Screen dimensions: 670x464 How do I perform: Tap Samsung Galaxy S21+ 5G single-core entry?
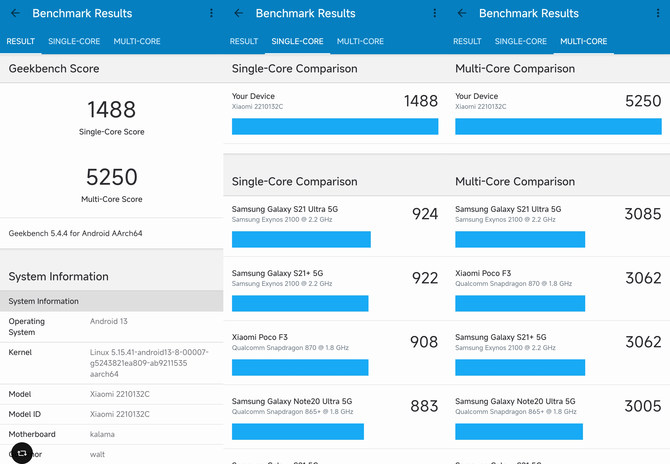coord(335,289)
